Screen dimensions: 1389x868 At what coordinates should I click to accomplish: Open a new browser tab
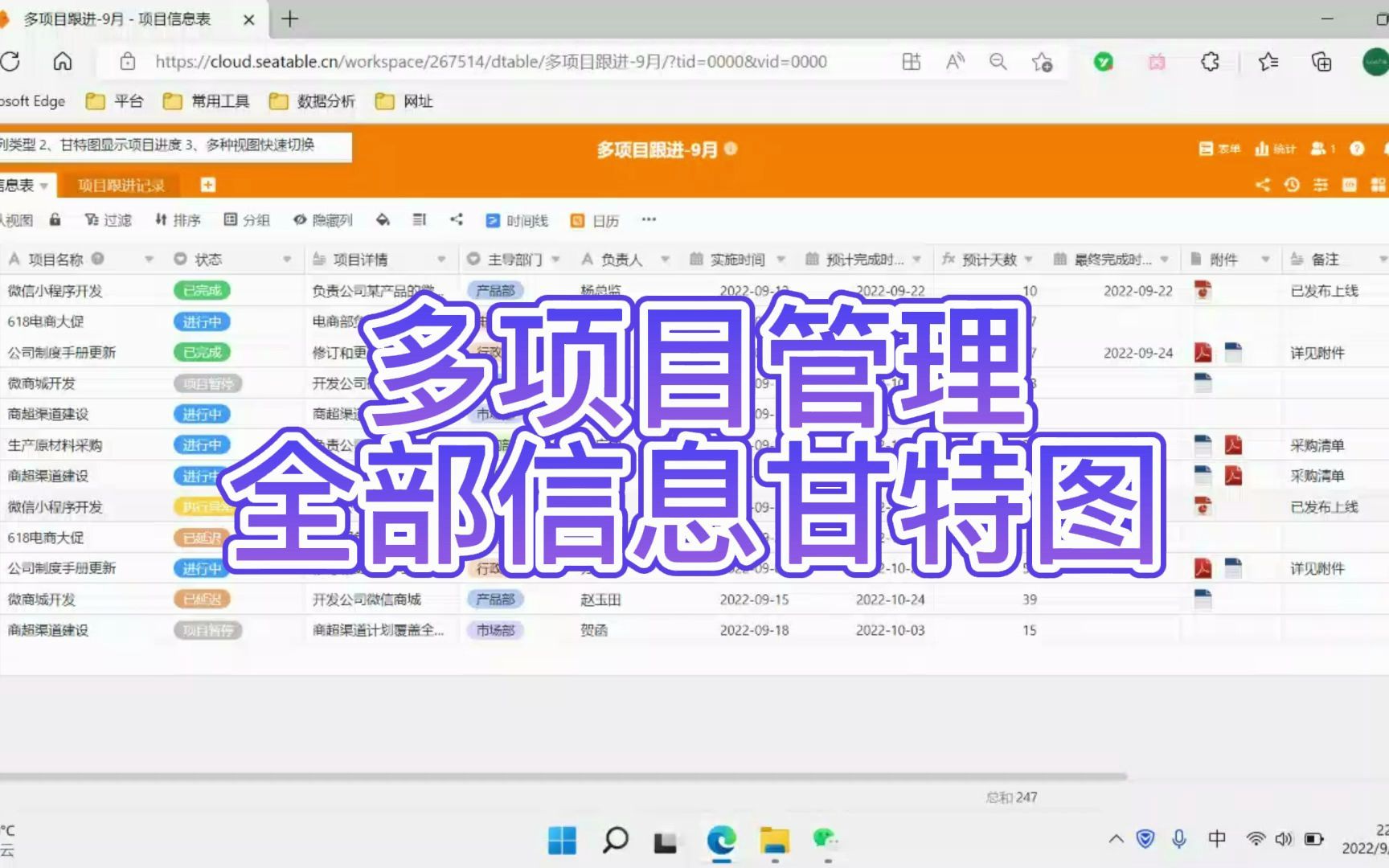[289, 18]
